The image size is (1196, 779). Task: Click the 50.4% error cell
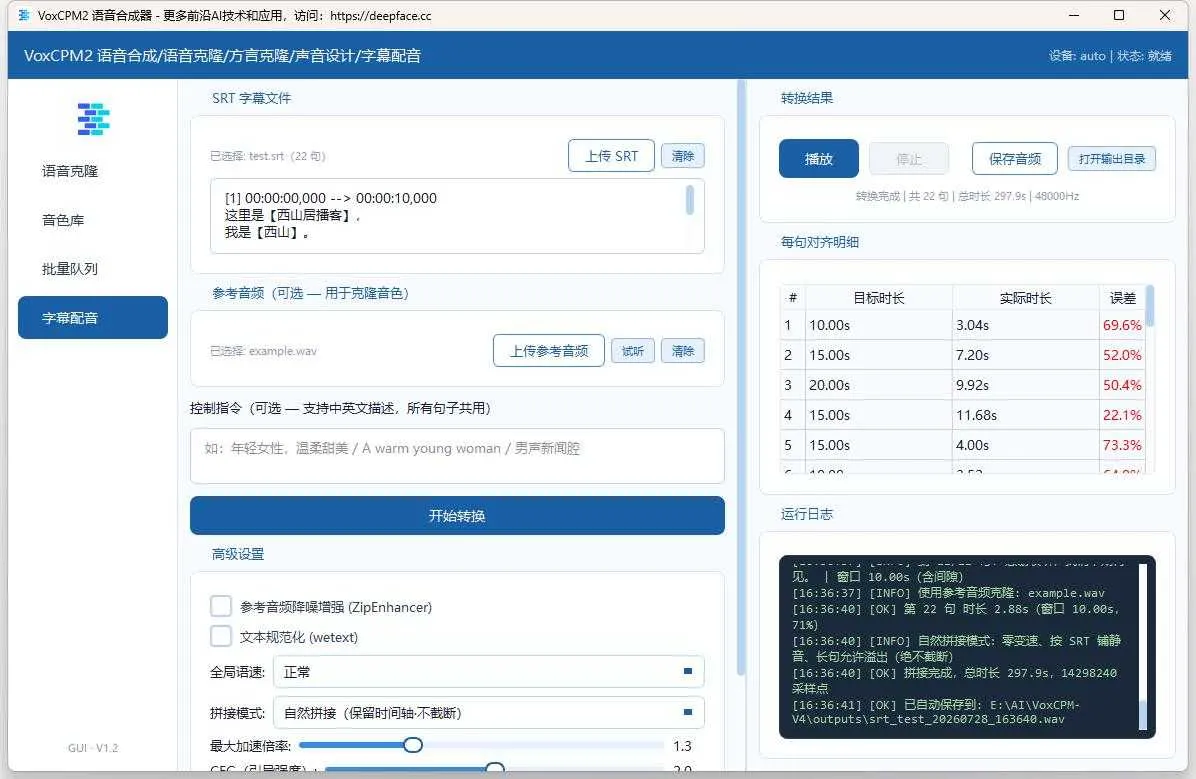tap(1122, 385)
